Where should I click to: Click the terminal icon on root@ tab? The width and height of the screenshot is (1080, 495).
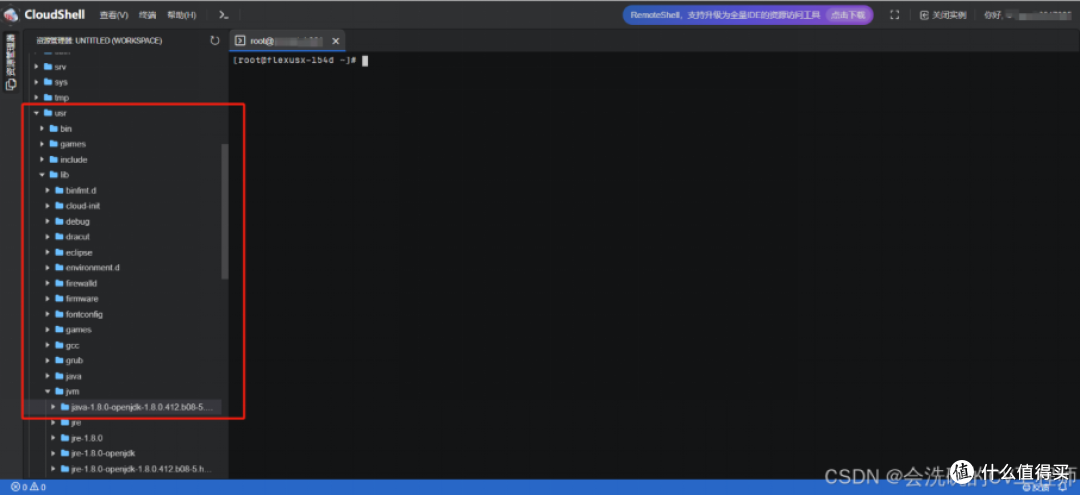(240, 41)
